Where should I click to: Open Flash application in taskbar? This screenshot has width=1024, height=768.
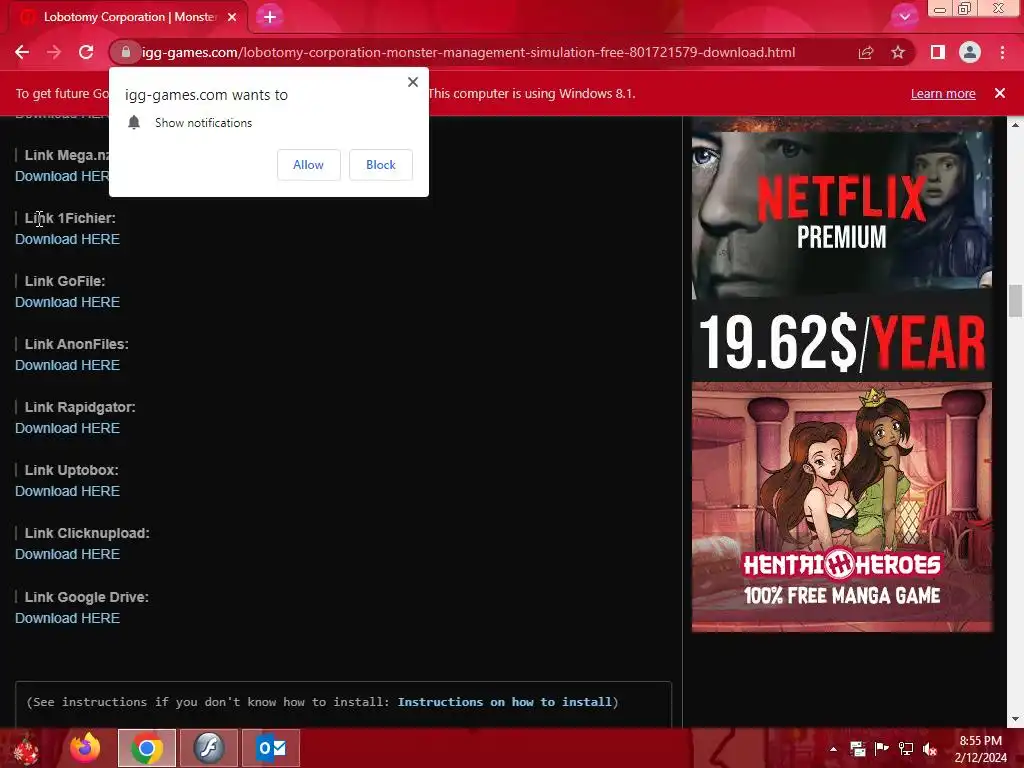tap(209, 748)
